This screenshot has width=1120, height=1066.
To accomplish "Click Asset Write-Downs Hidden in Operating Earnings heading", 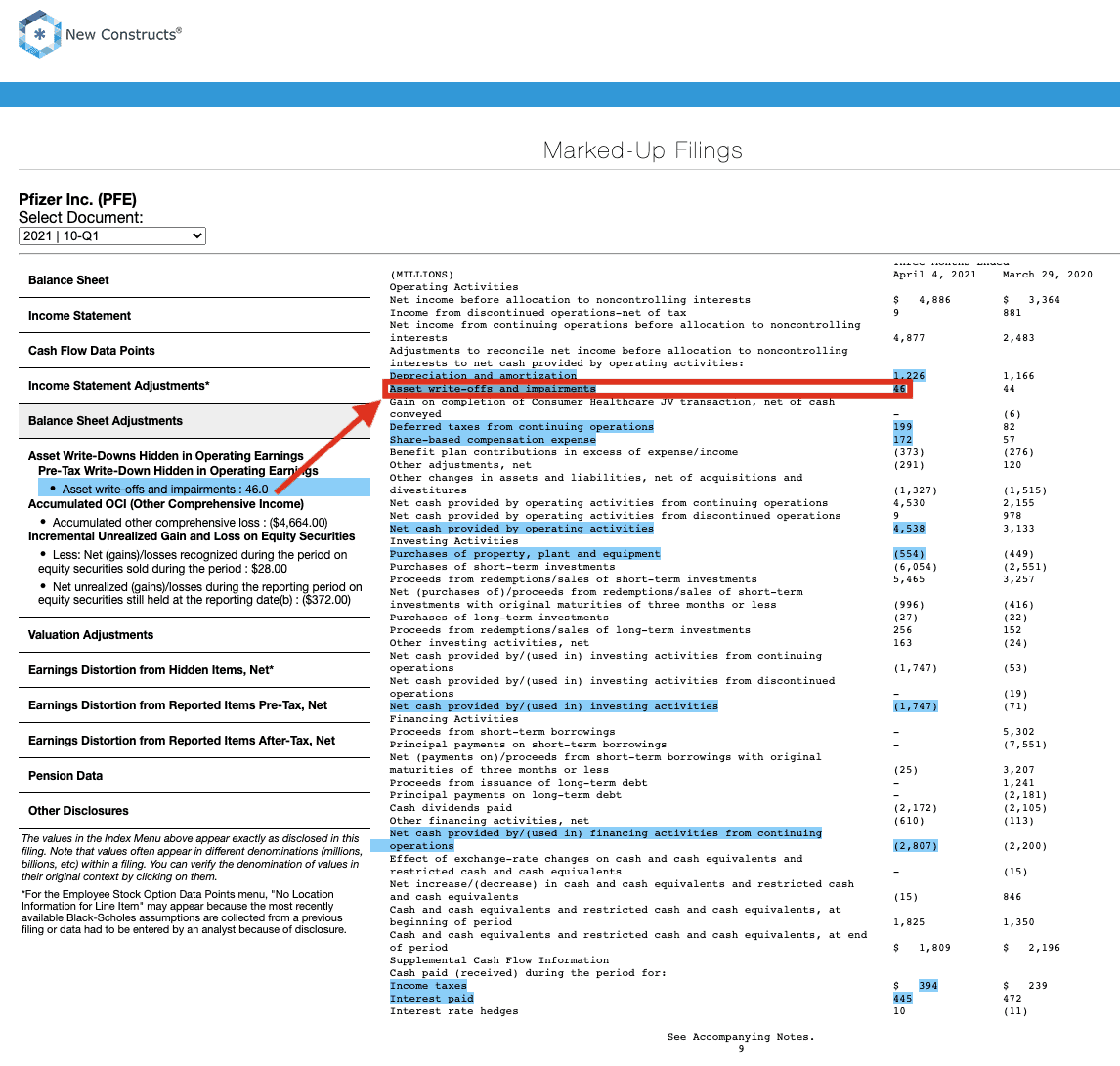I will click(166, 456).
